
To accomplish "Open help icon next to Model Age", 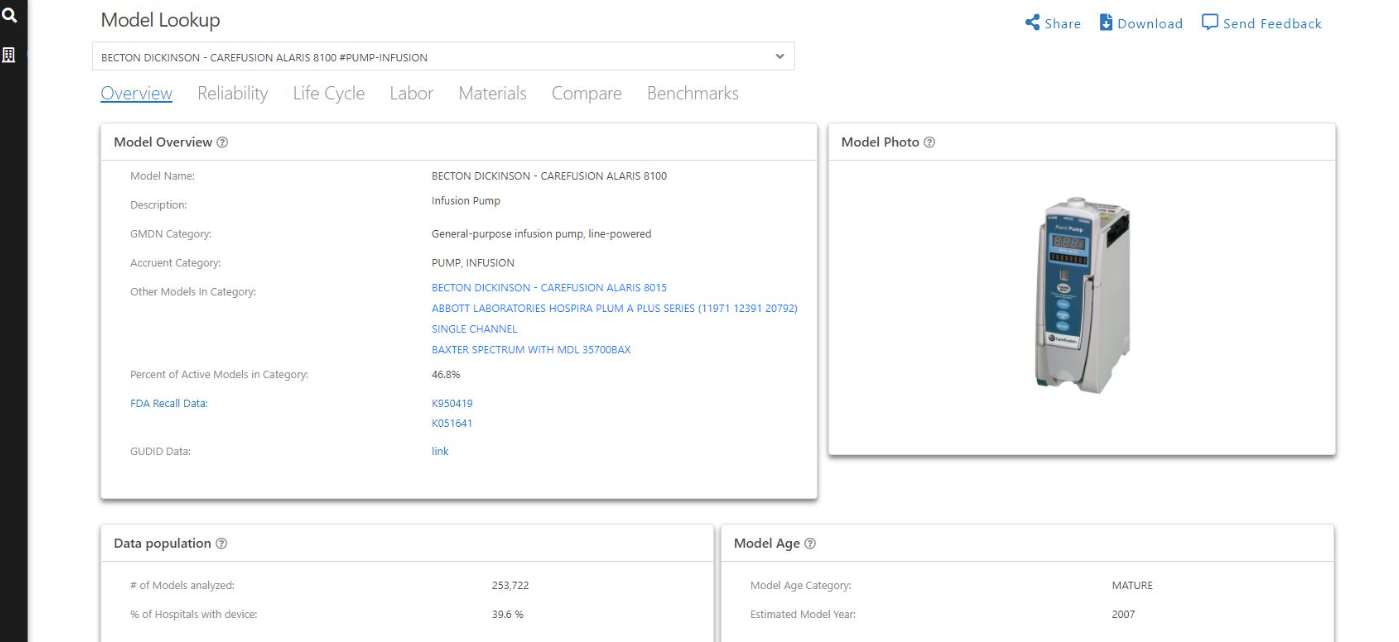I will [809, 543].
